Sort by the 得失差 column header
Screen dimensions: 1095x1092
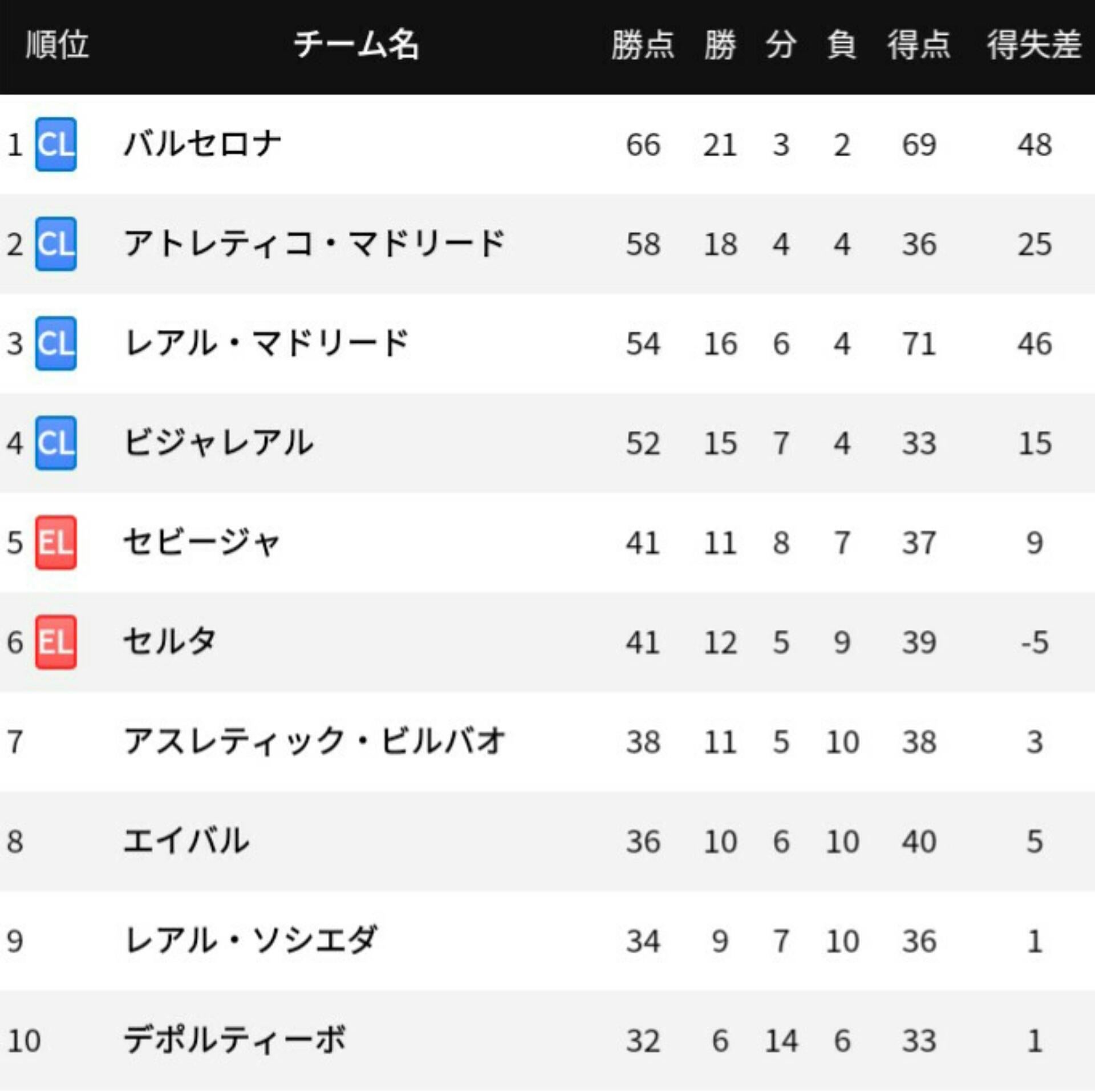(1034, 45)
